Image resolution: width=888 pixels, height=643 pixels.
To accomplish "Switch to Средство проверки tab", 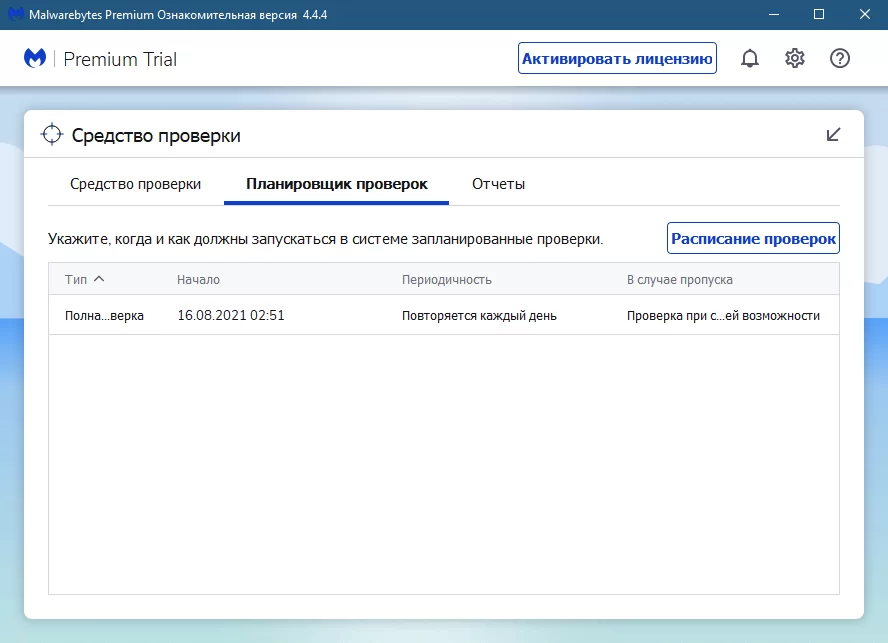I will click(x=135, y=184).
